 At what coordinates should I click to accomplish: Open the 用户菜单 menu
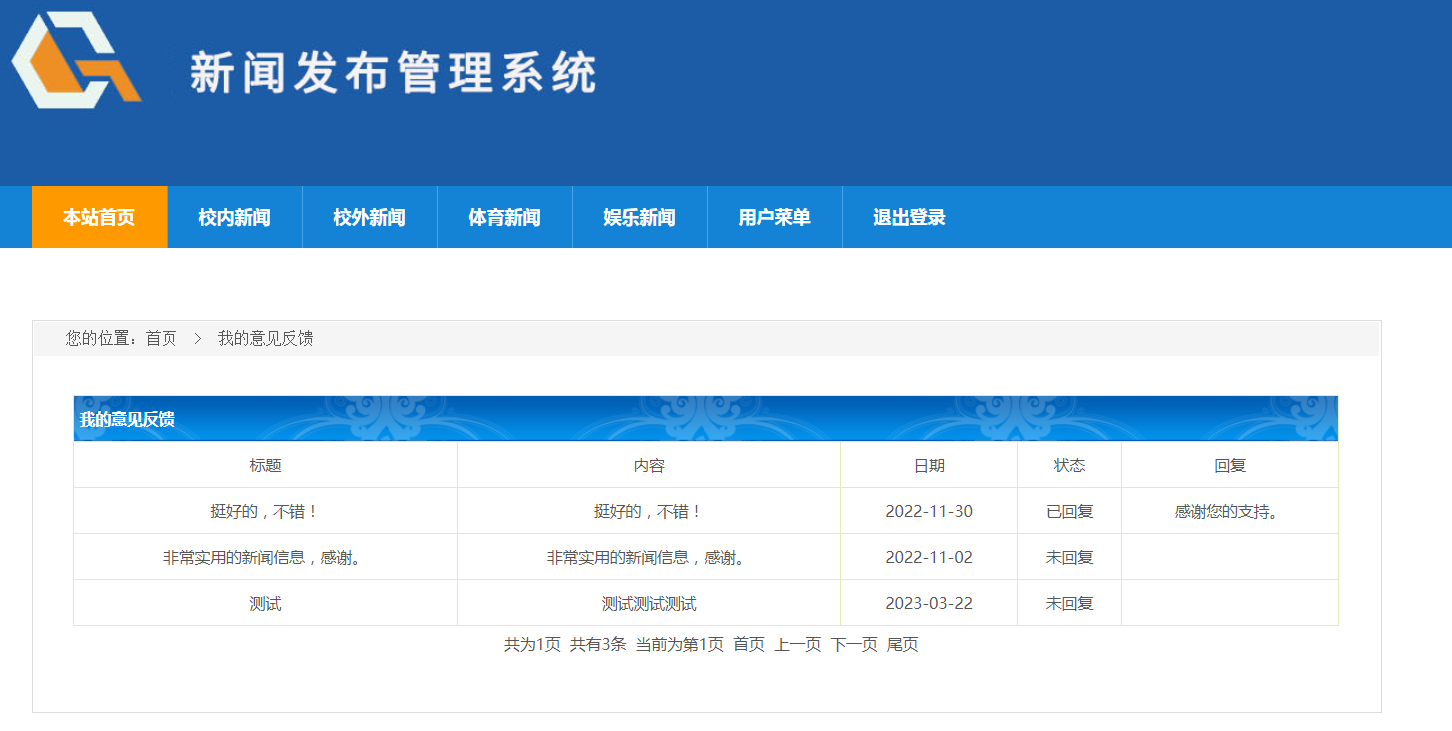click(x=774, y=217)
